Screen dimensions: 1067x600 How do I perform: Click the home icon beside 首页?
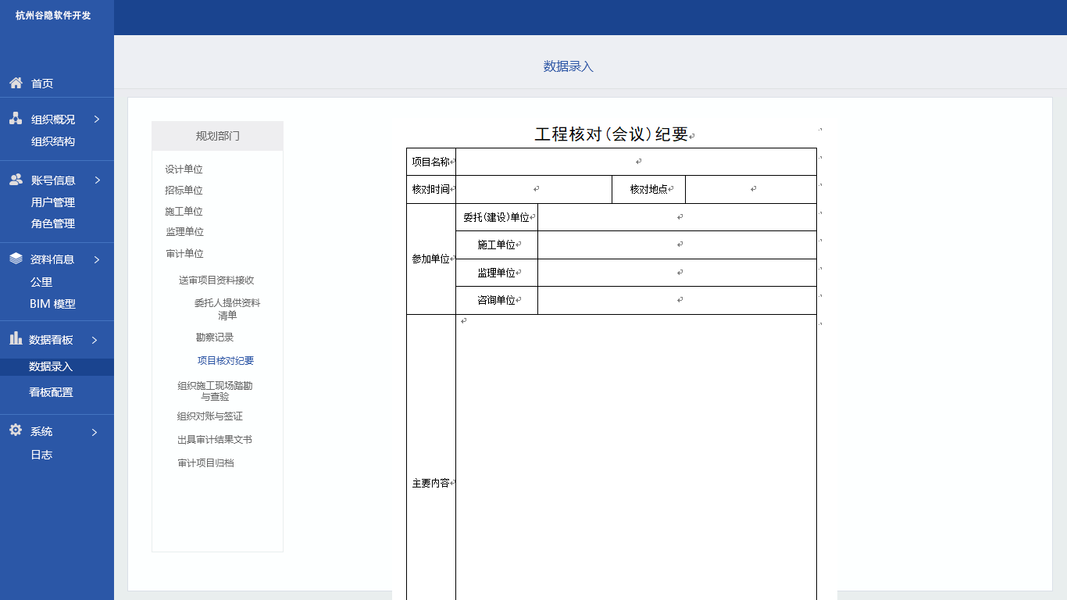point(16,83)
